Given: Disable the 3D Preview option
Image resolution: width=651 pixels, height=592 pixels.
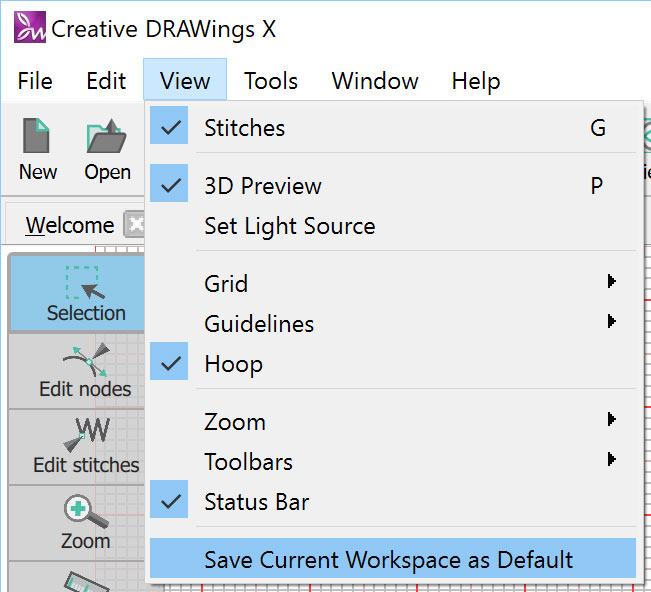Looking at the screenshot, I should tap(262, 186).
